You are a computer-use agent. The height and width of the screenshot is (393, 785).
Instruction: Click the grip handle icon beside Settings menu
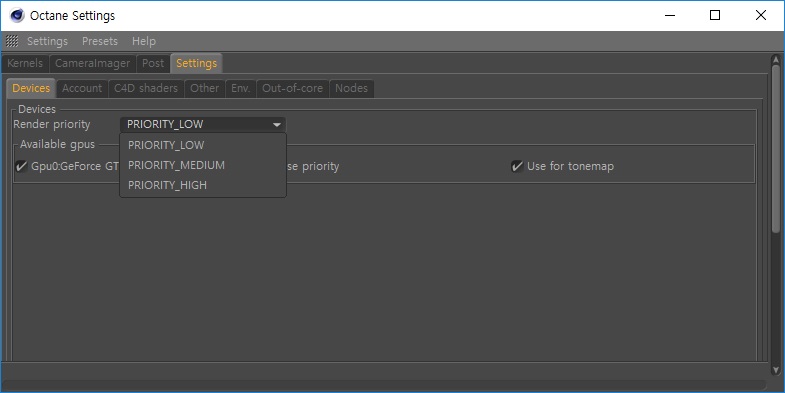coord(12,41)
